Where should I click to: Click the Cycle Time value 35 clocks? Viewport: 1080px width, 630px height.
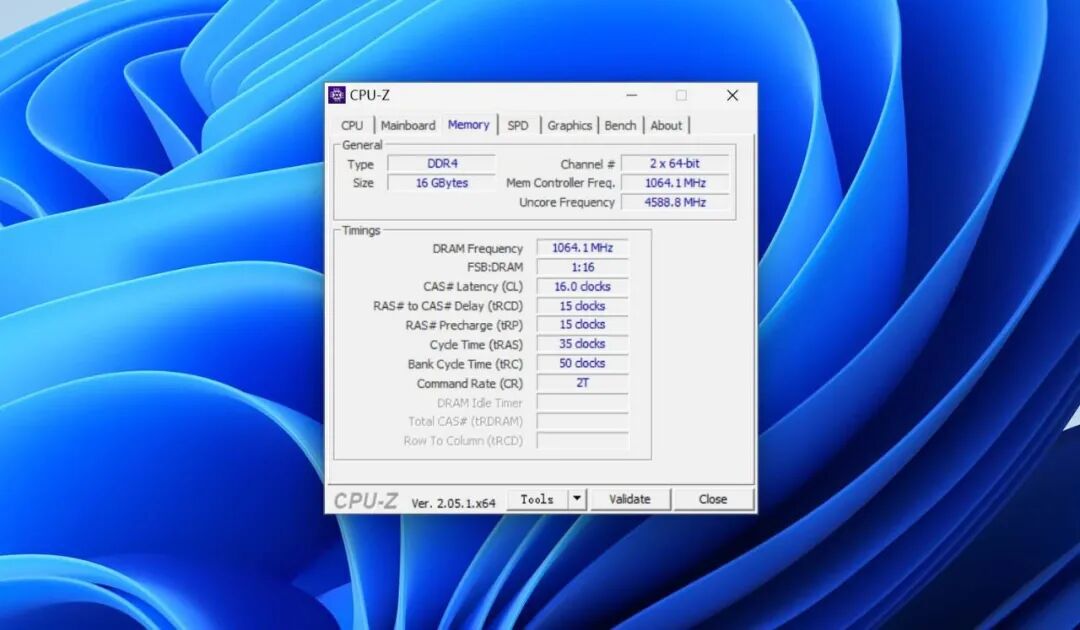point(582,344)
